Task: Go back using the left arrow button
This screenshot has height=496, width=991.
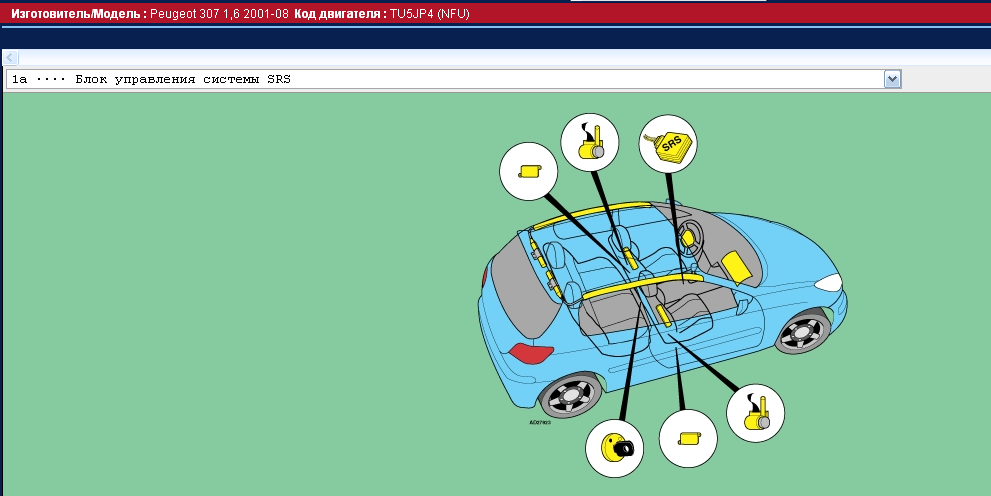Action: (10, 58)
